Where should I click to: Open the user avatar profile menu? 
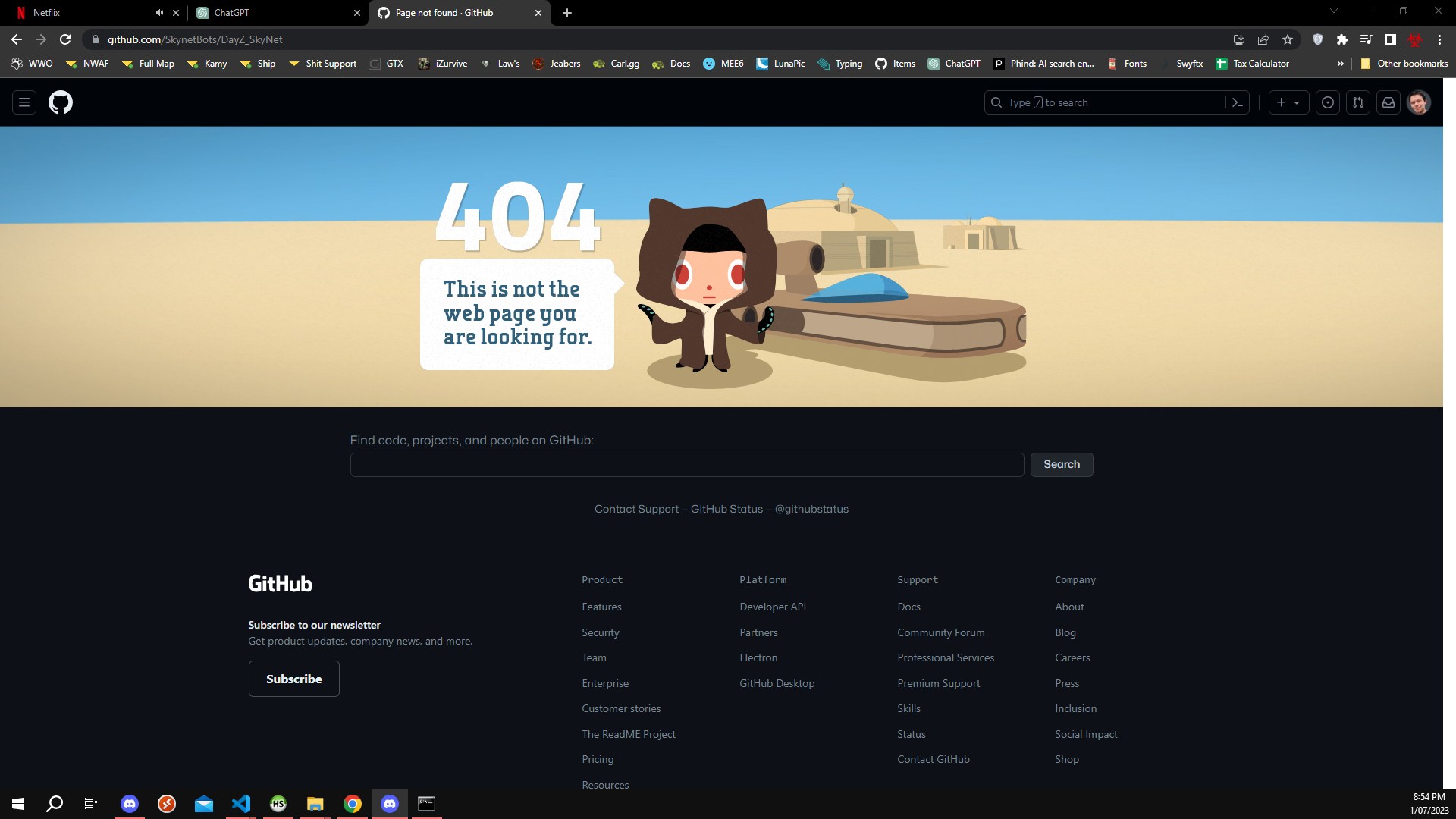click(x=1419, y=102)
